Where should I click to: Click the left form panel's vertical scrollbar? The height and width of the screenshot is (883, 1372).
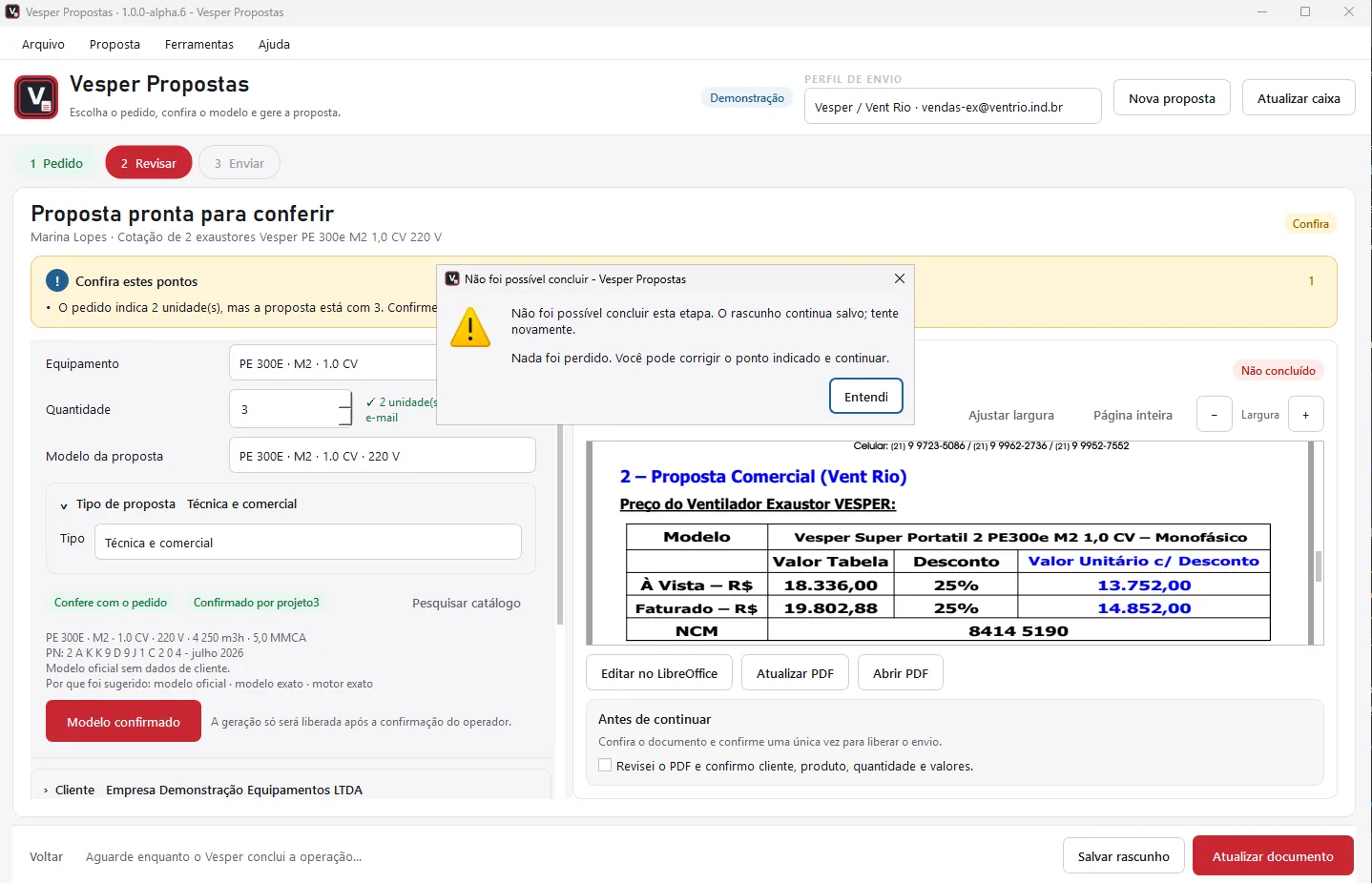(x=559, y=524)
